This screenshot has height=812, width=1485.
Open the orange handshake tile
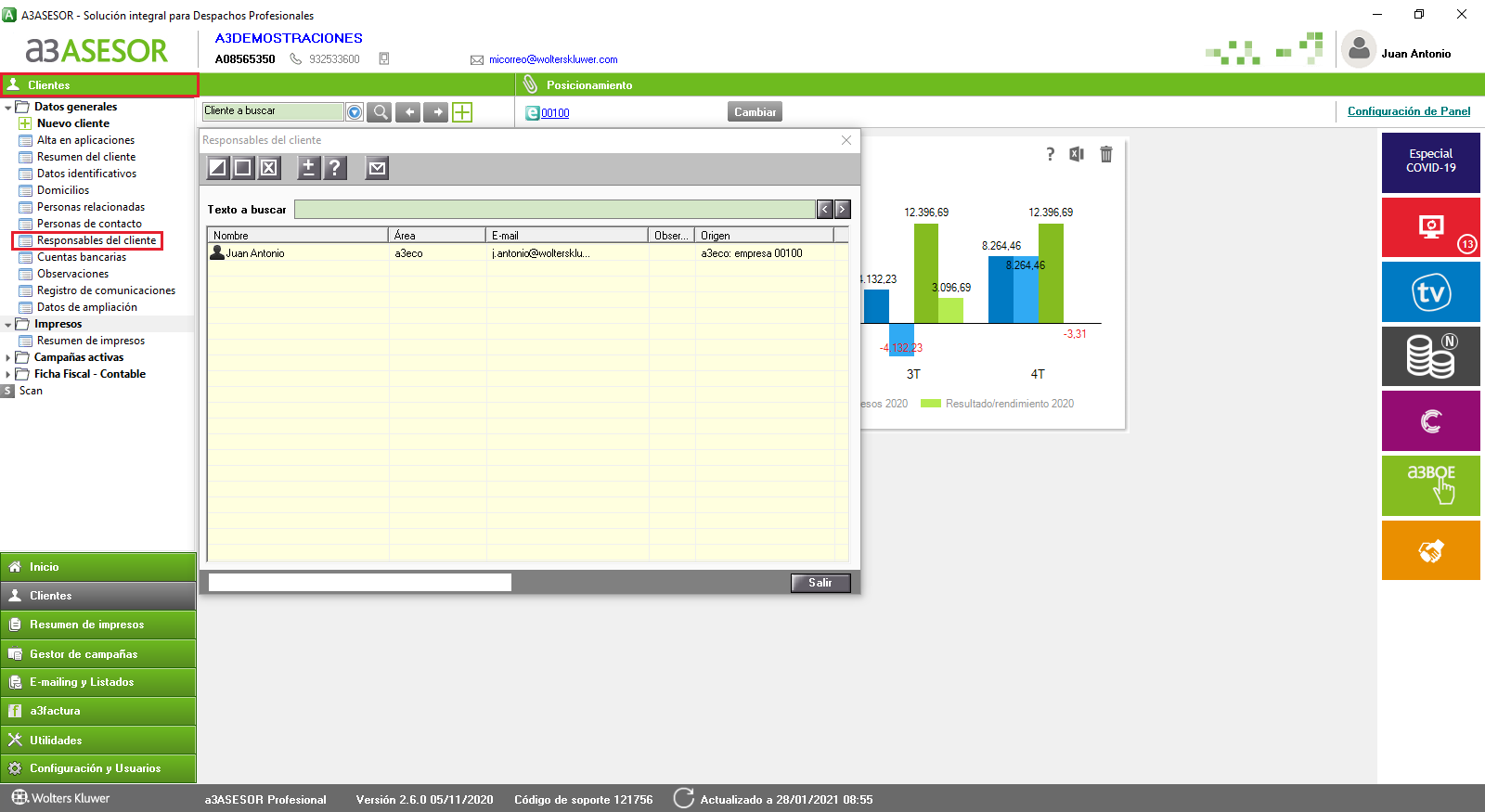tap(1431, 550)
